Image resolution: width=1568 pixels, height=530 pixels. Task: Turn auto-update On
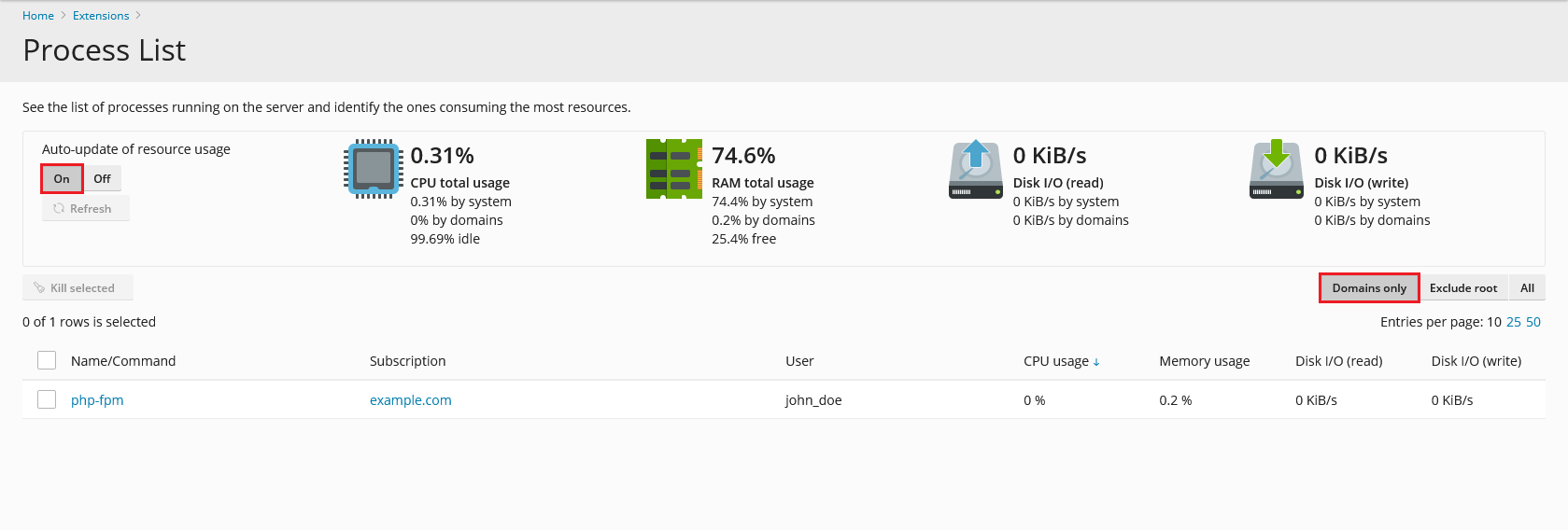point(62,179)
